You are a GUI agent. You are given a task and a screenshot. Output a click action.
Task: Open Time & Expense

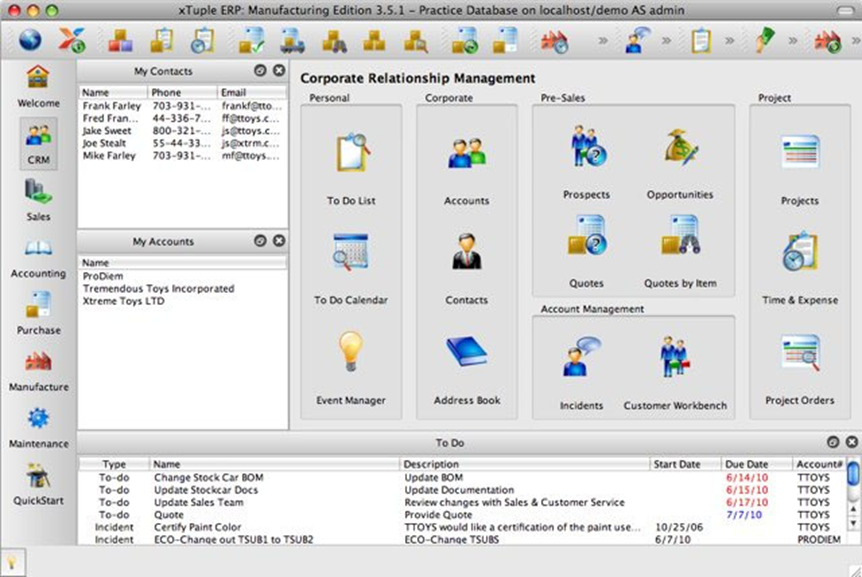(x=800, y=251)
